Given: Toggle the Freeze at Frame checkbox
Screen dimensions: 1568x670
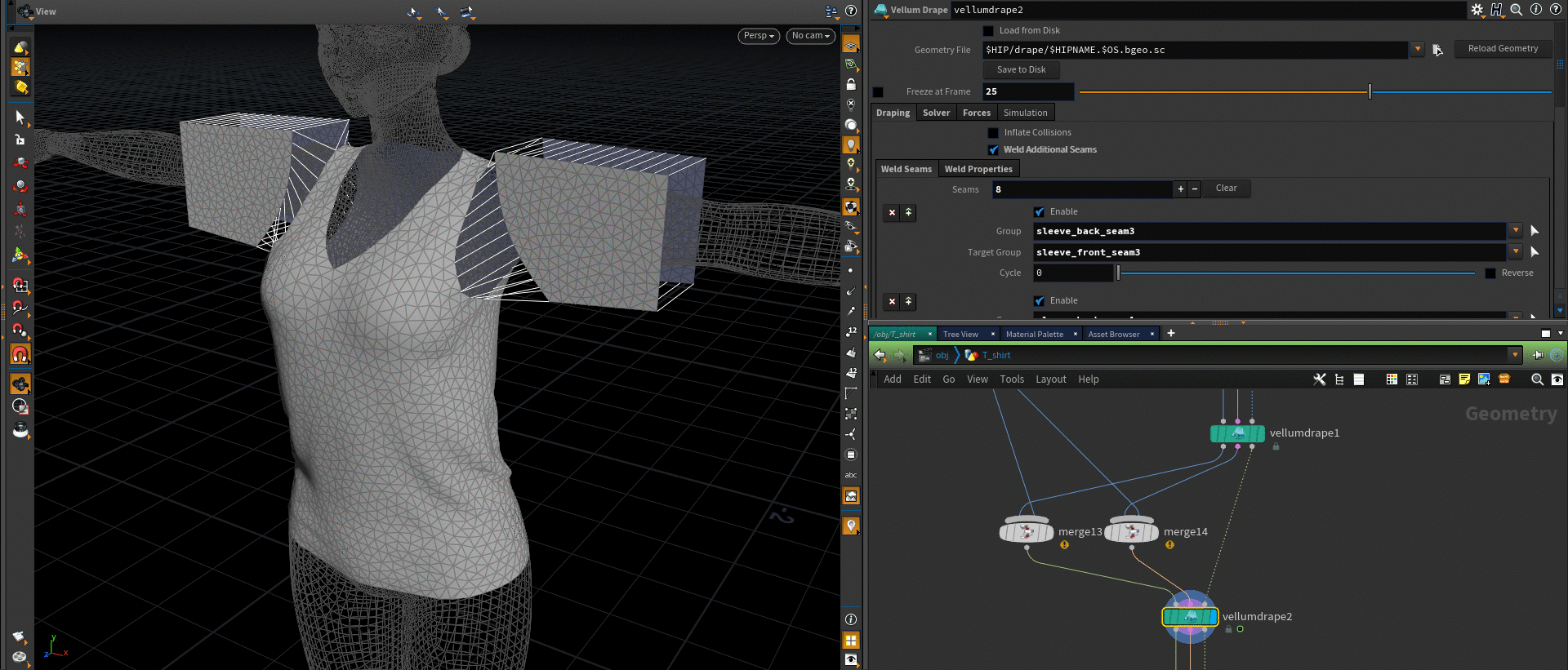Looking at the screenshot, I should click(x=878, y=92).
